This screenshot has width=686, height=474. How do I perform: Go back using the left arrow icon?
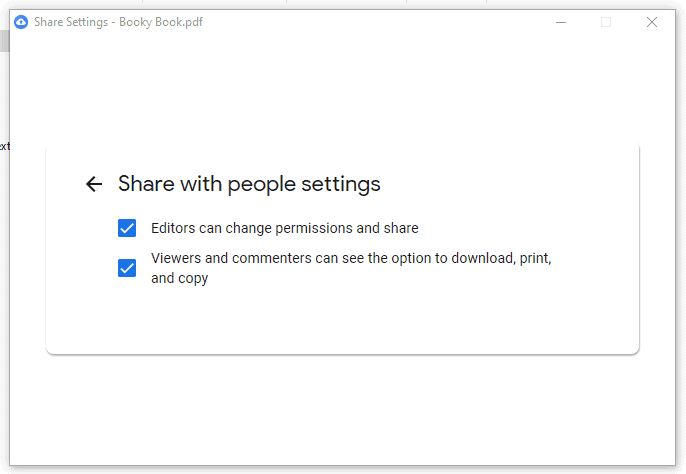[x=94, y=184]
